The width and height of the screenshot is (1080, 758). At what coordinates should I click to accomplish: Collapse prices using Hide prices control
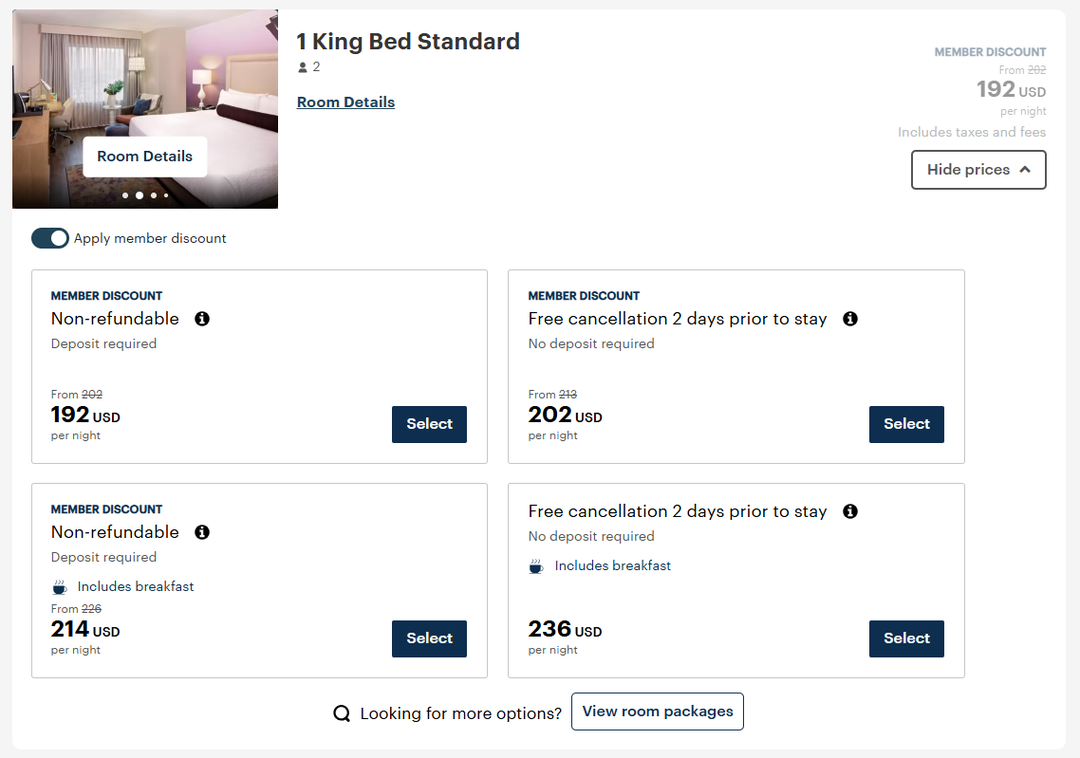[x=977, y=170]
